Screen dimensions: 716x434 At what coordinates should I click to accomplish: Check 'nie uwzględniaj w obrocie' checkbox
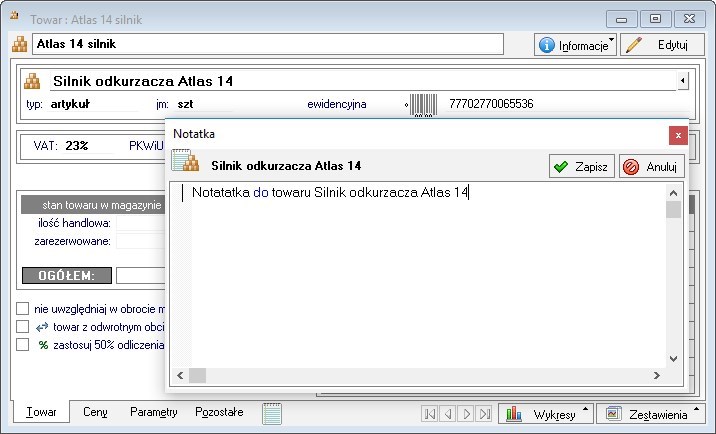pos(22,309)
